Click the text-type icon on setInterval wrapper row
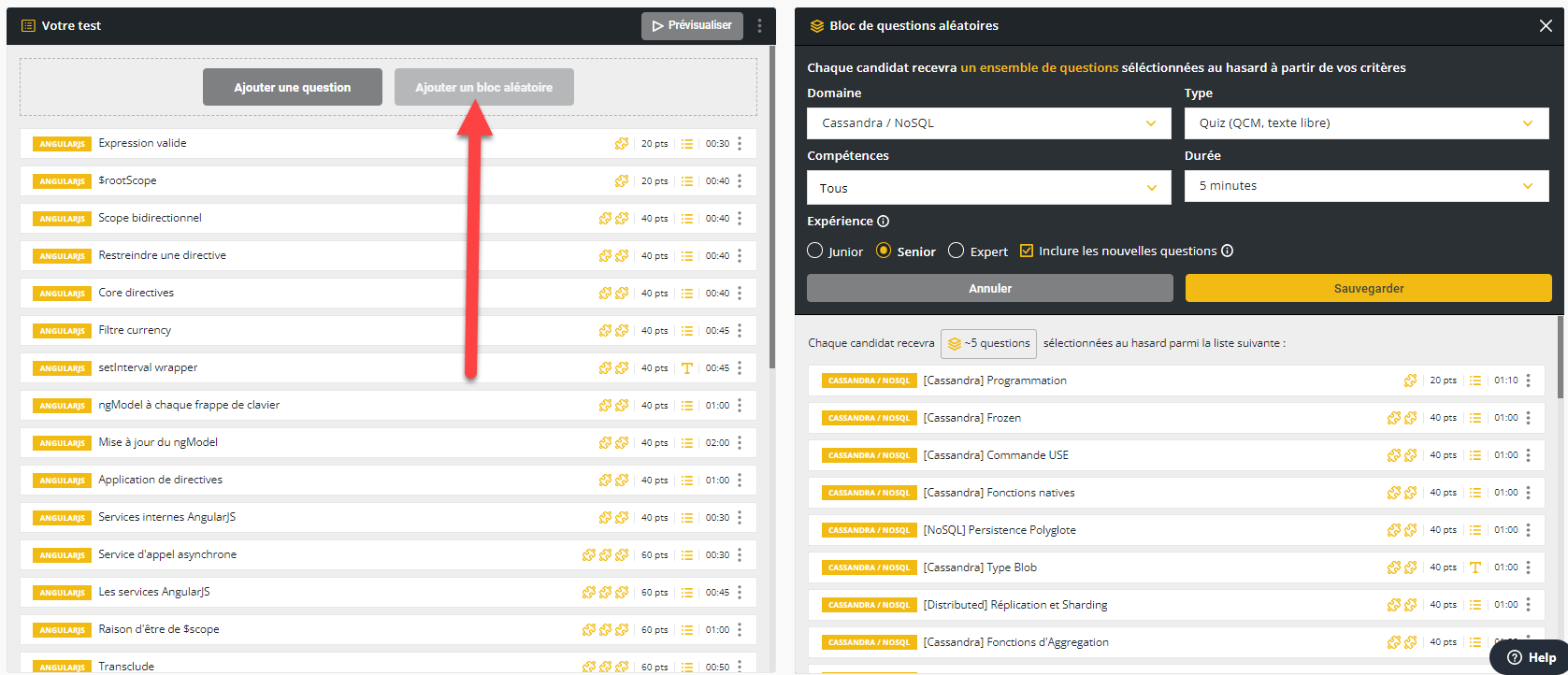This screenshot has height=675, width=1568. (687, 368)
